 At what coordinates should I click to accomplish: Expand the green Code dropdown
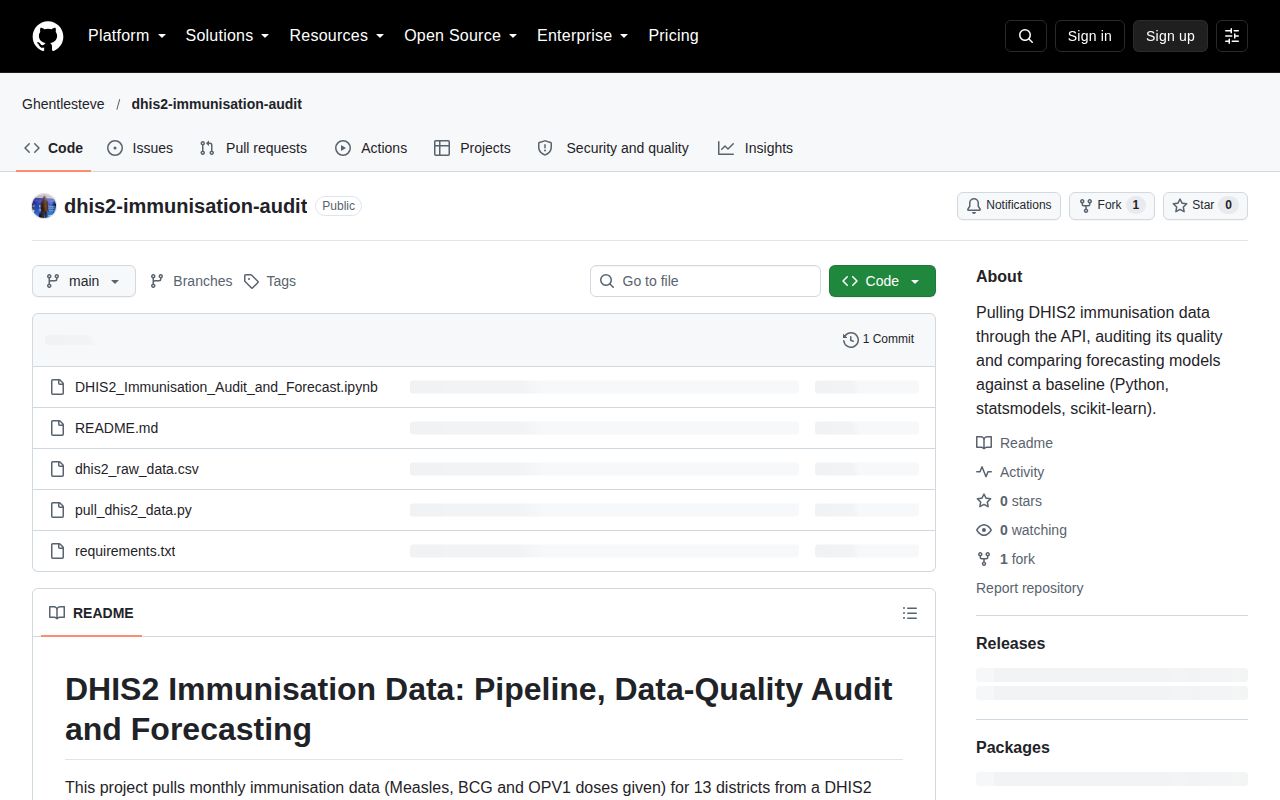pos(882,281)
